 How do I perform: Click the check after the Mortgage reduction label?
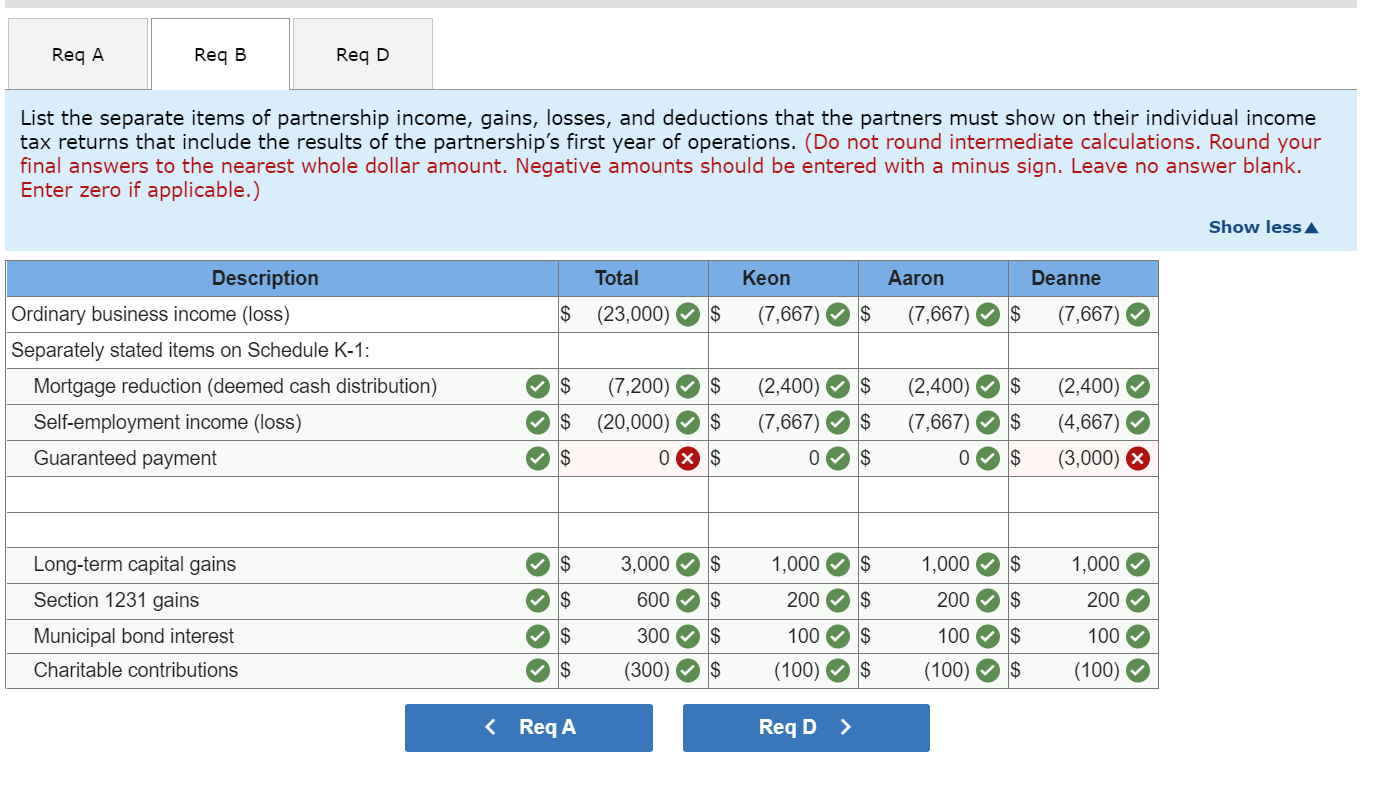(x=538, y=387)
